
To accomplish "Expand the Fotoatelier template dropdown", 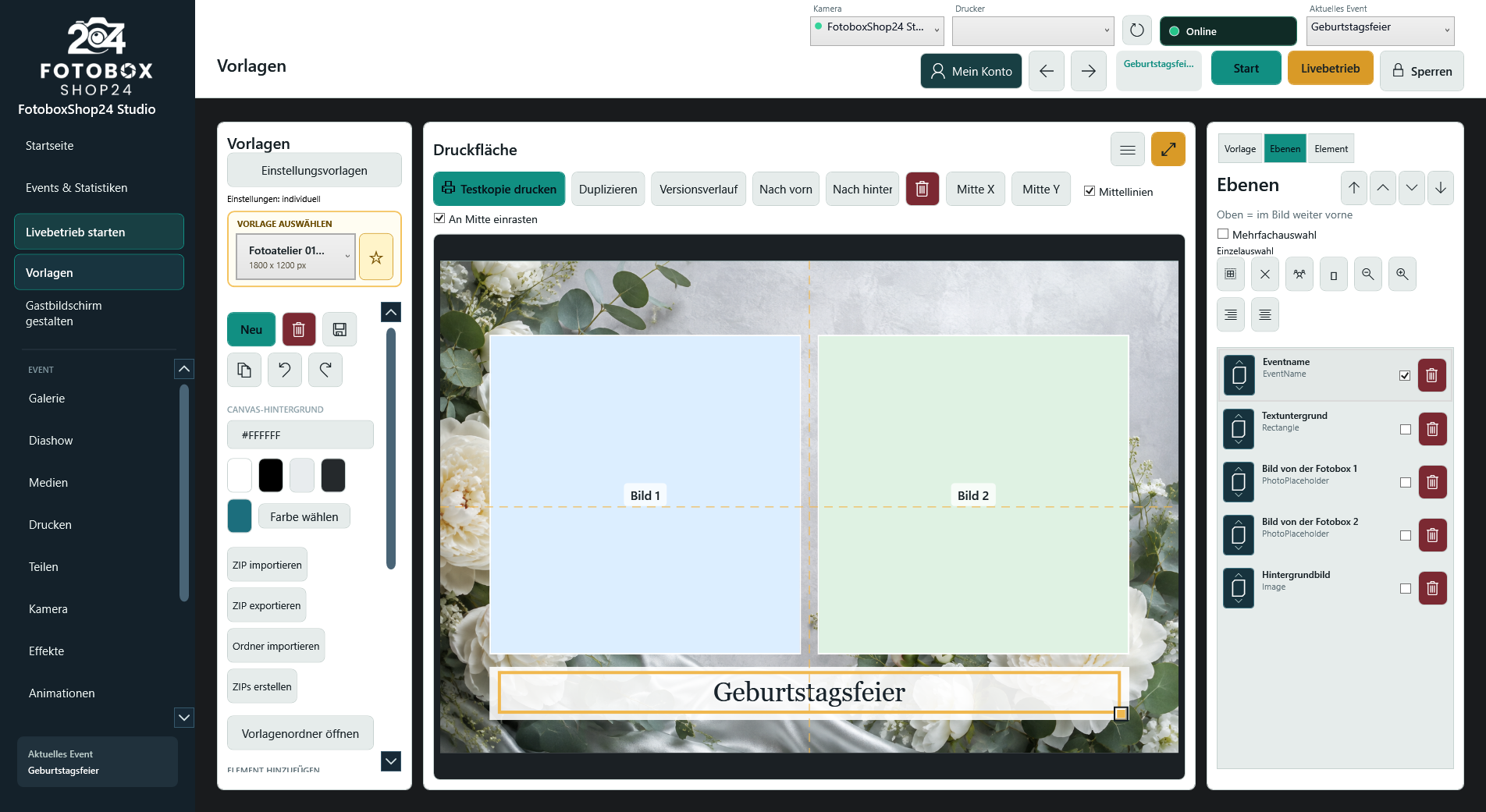I will (296, 257).
